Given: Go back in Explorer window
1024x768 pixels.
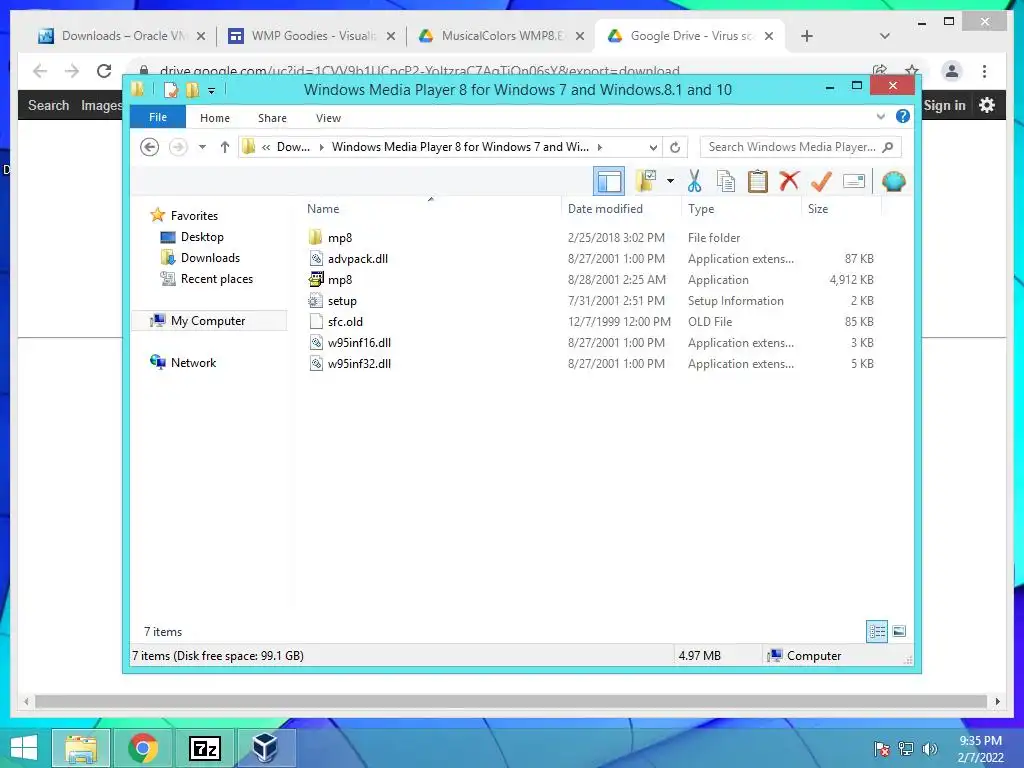Looking at the screenshot, I should 150,147.
